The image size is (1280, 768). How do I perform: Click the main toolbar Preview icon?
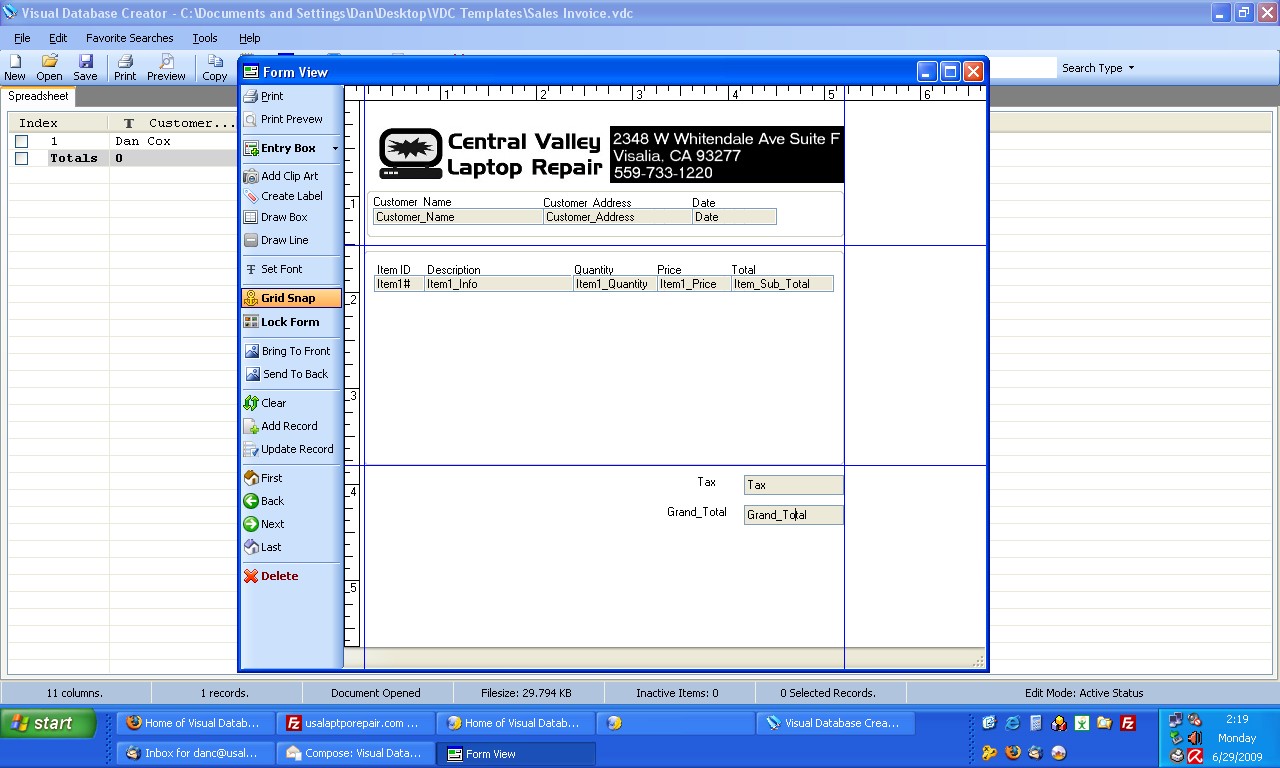166,68
